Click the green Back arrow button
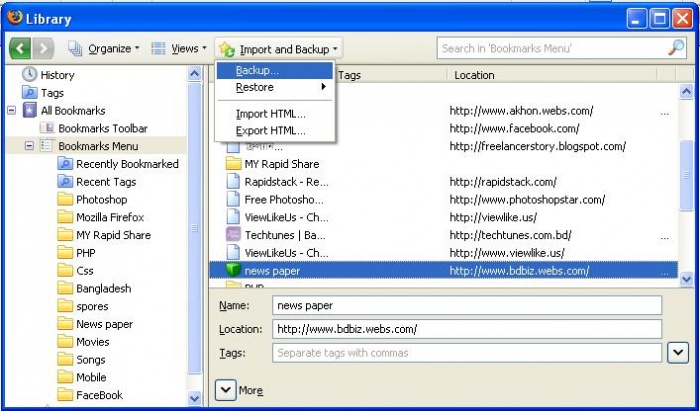Viewport: 700px width, 411px height. click(x=20, y=49)
